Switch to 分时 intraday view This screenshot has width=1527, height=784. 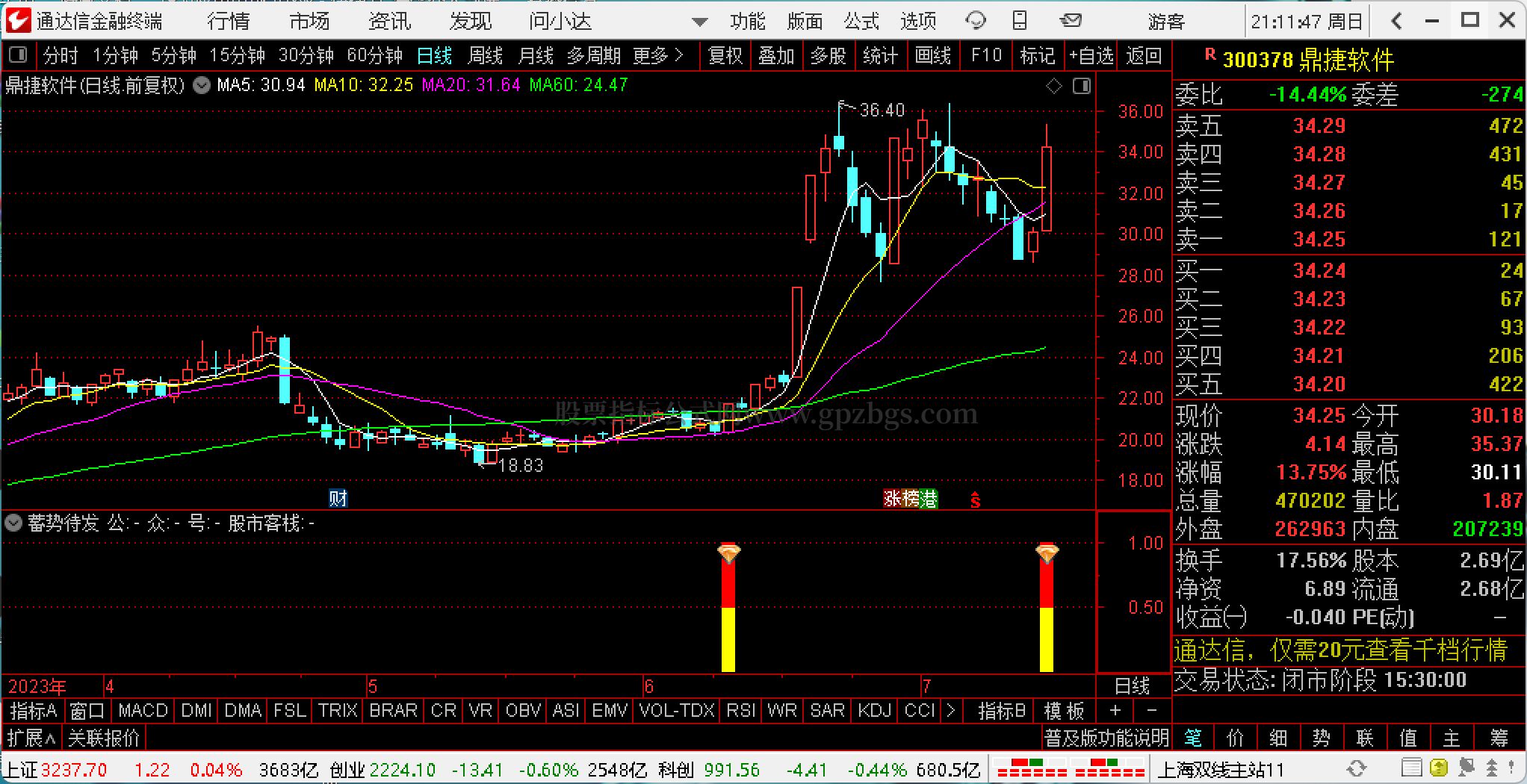point(61,55)
